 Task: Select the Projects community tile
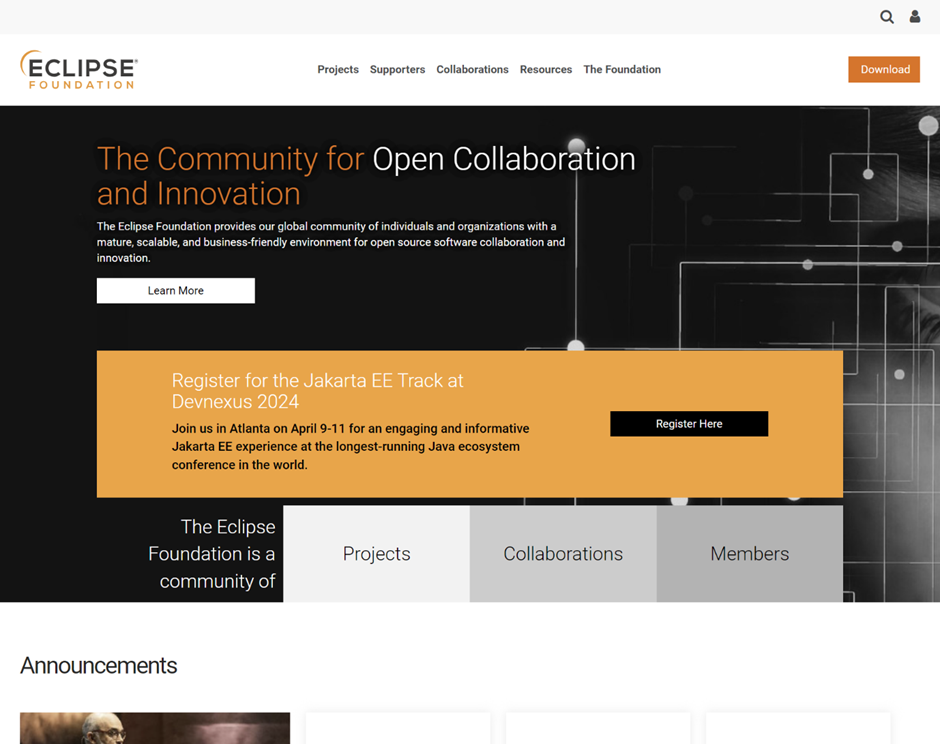(376, 553)
